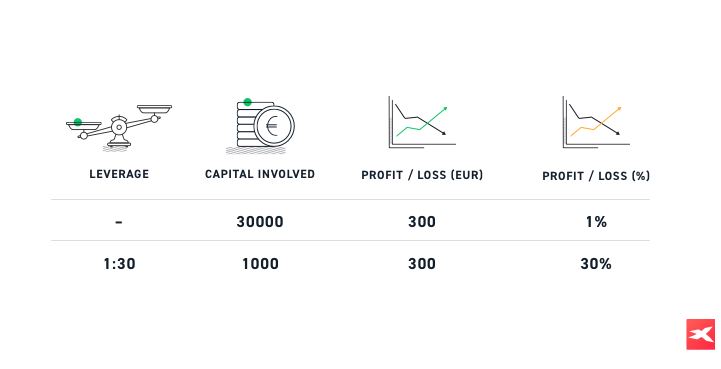Click the red XTB logo icon
The image size is (721, 369).
pyautogui.click(x=701, y=334)
